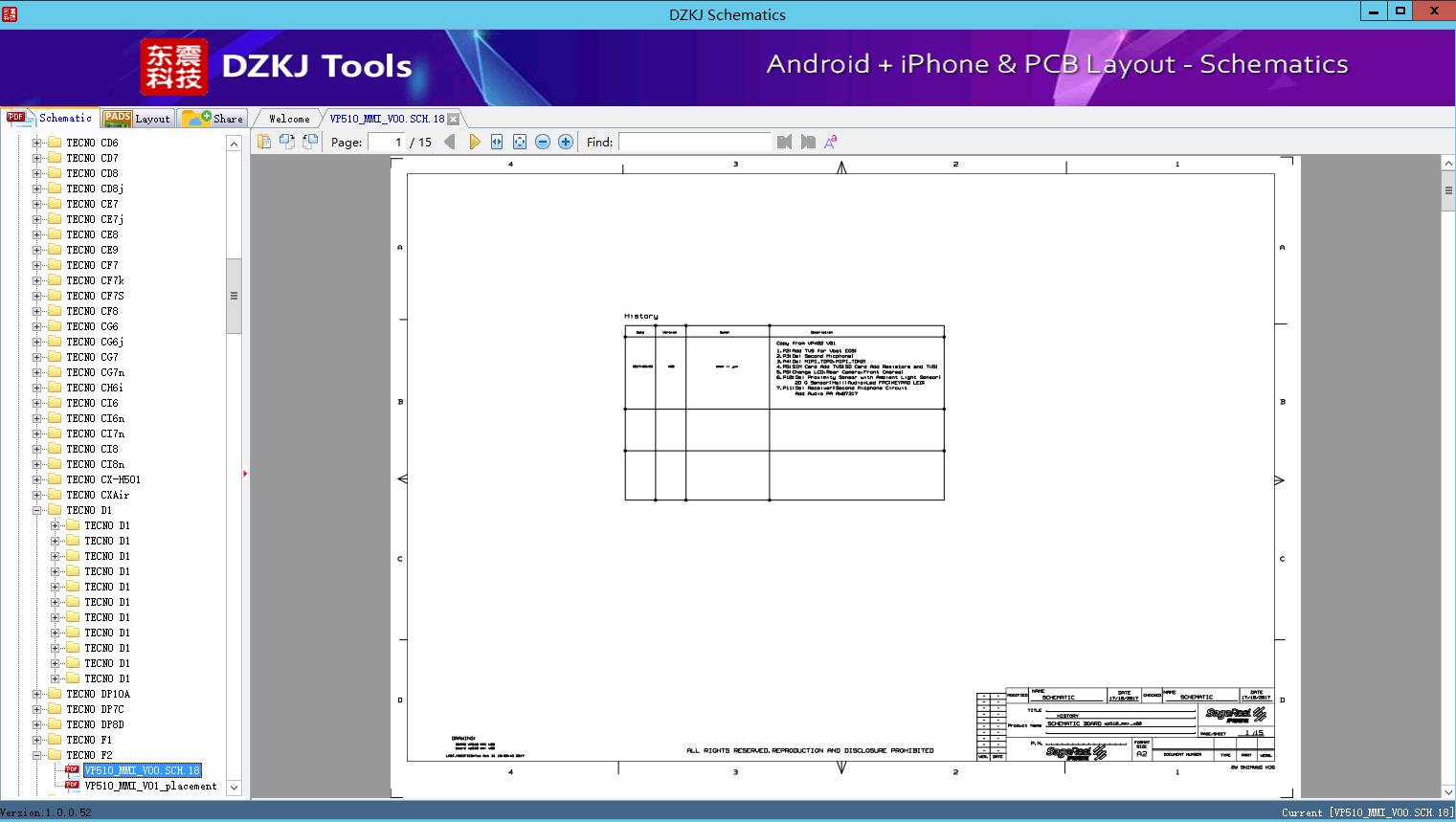Click the document viewer vertical scrollbar thumb
This screenshot has width=1456, height=822.
1448,190
